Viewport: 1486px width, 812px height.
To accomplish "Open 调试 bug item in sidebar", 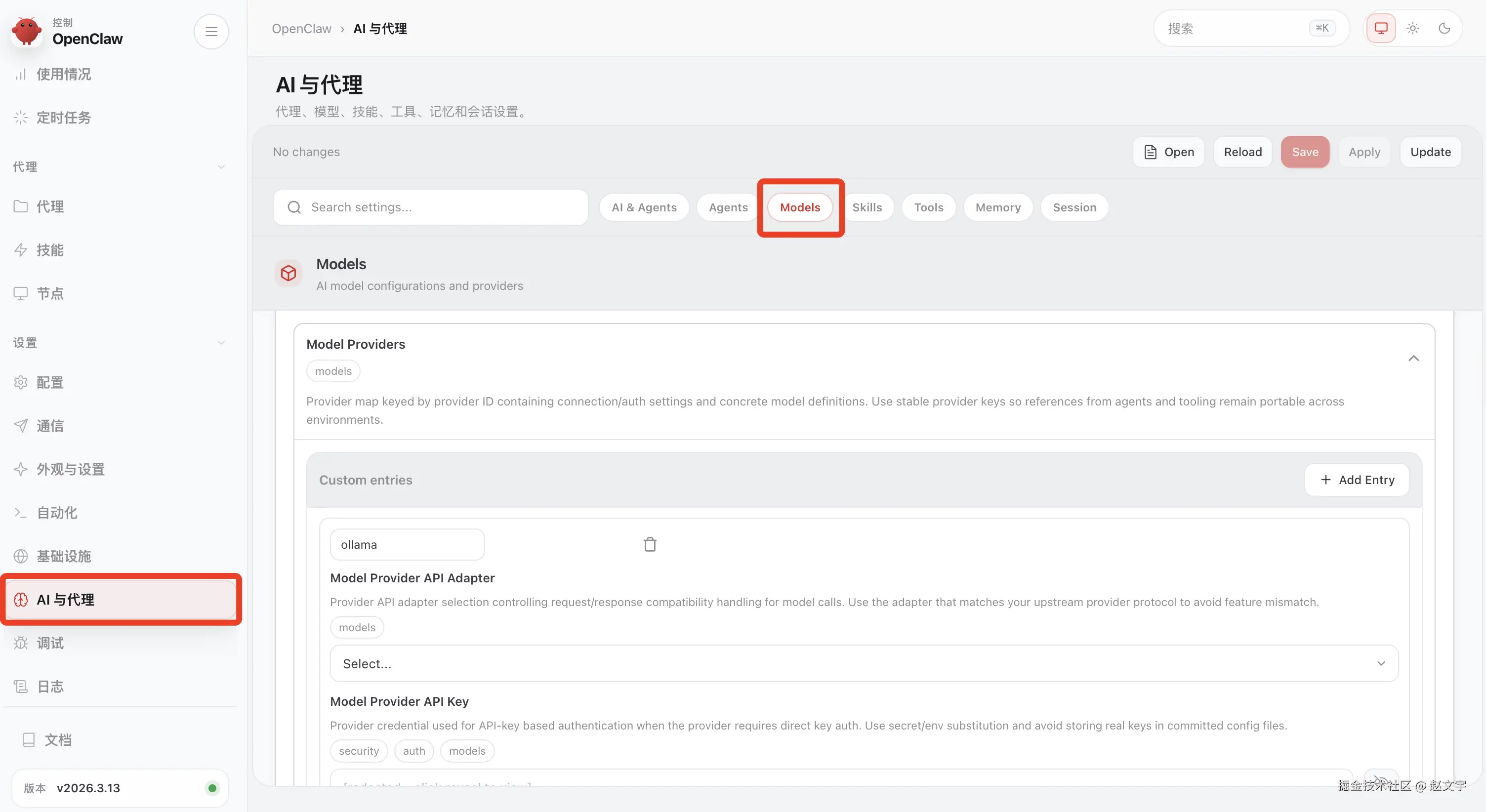I will click(49, 643).
